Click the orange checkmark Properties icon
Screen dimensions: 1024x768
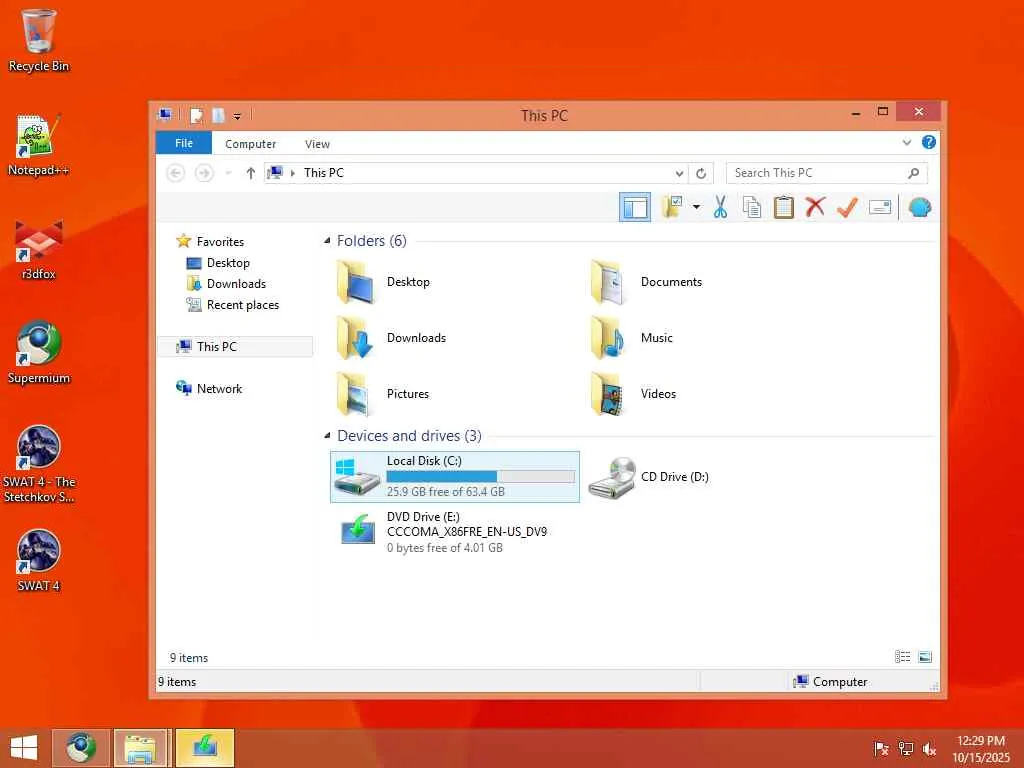click(847, 207)
